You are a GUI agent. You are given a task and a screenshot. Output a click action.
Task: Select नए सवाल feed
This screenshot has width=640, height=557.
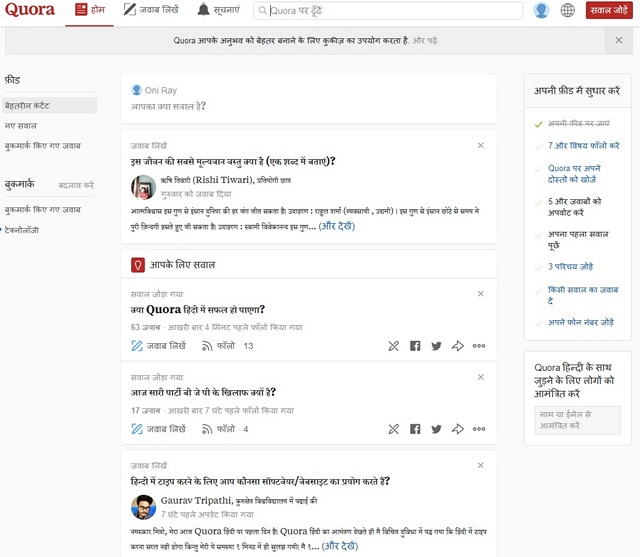tap(21, 126)
